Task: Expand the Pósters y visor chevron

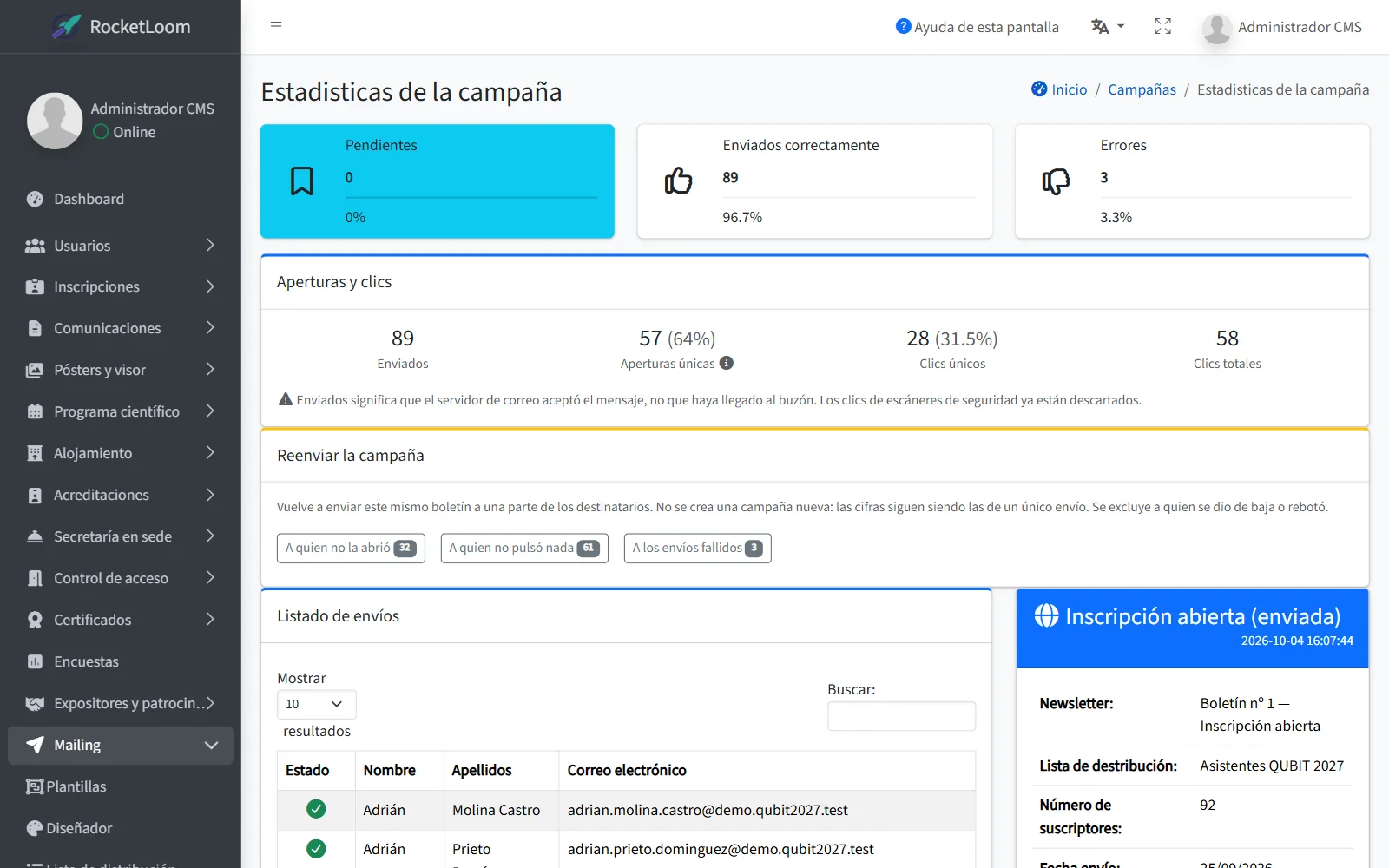Action: tap(210, 369)
